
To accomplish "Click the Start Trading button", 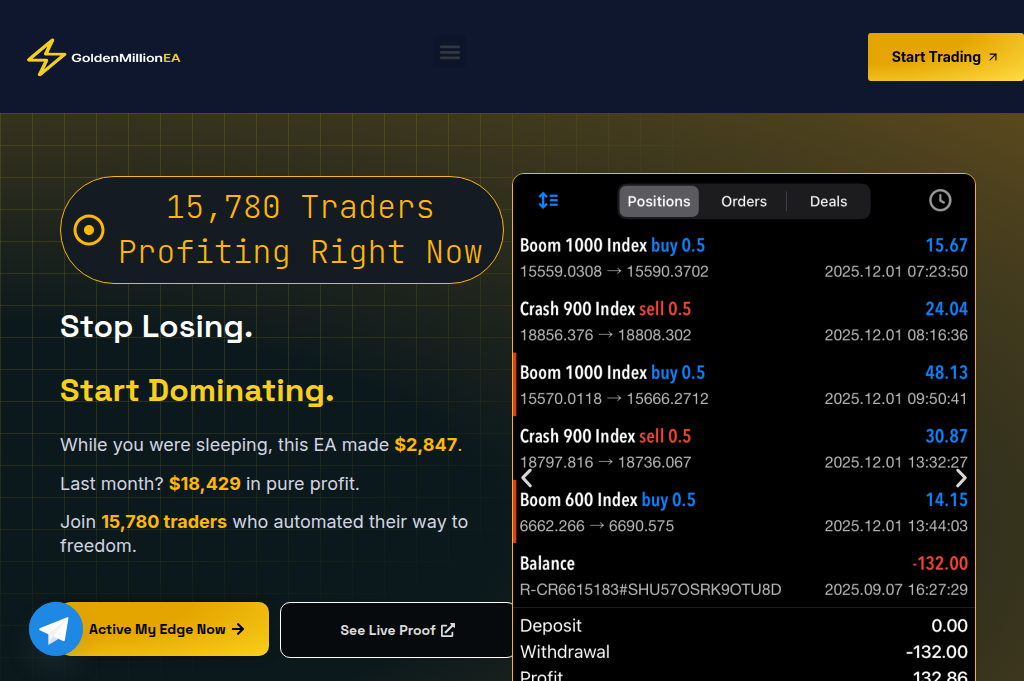I will pyautogui.click(x=944, y=57).
